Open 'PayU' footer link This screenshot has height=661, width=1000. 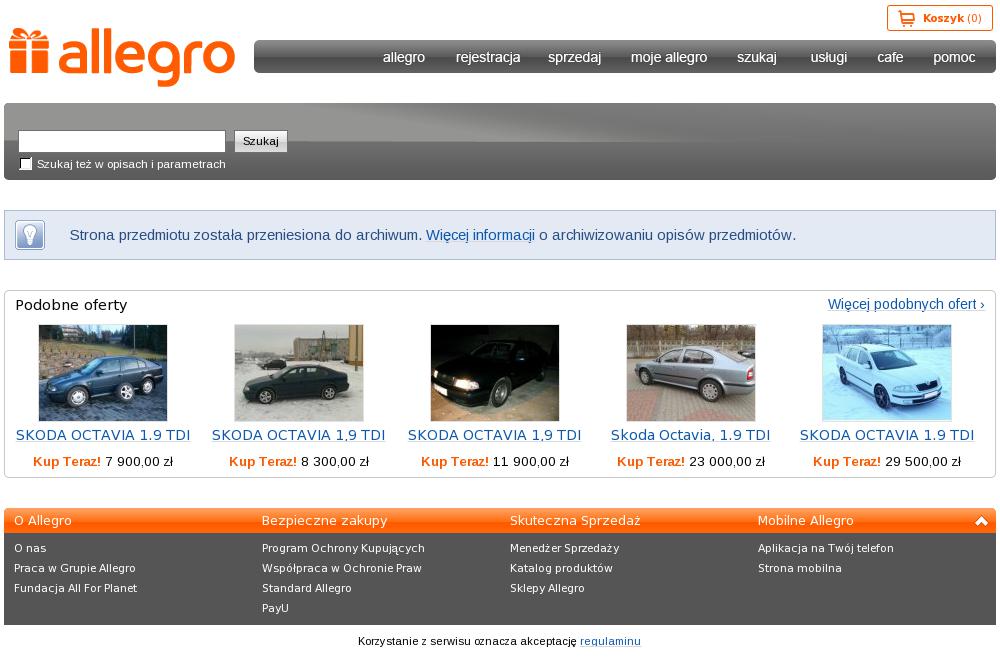click(276, 608)
